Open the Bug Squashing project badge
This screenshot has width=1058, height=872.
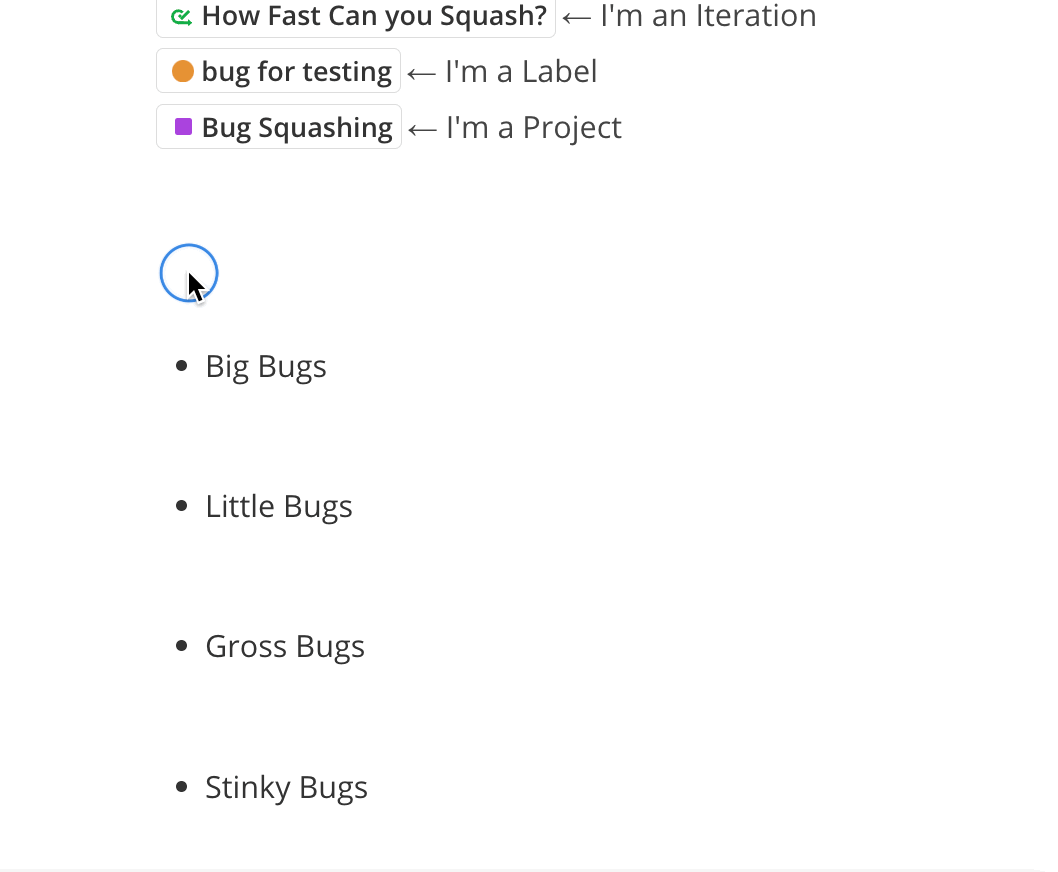(279, 127)
